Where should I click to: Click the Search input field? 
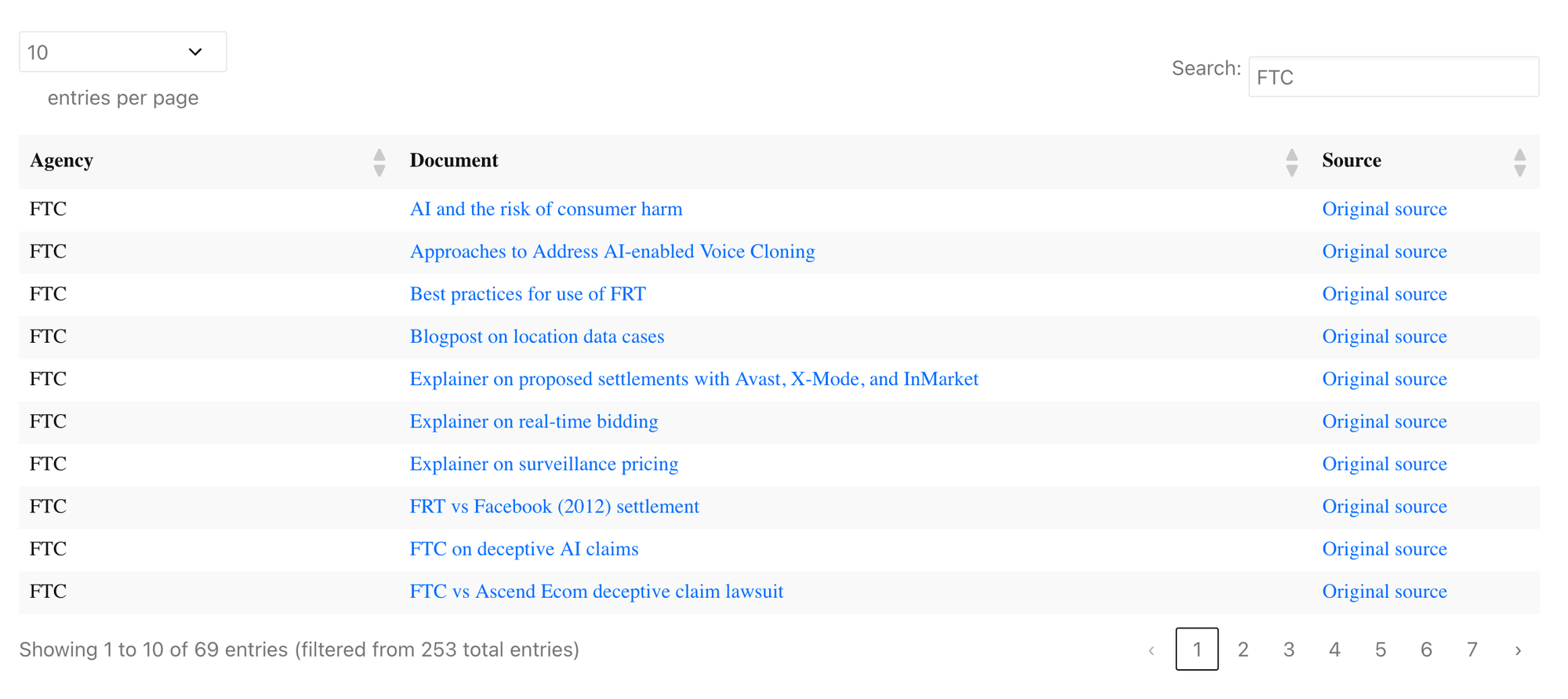(x=1392, y=77)
